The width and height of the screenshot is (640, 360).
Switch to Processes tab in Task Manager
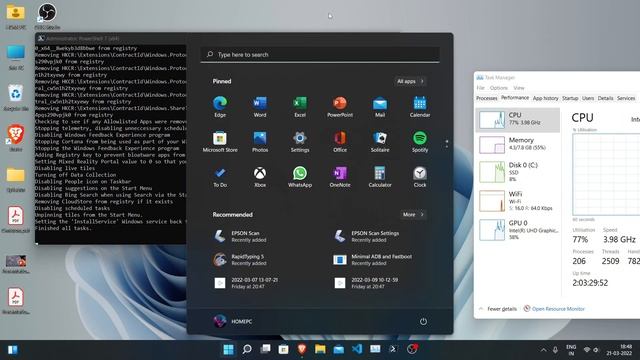point(487,98)
